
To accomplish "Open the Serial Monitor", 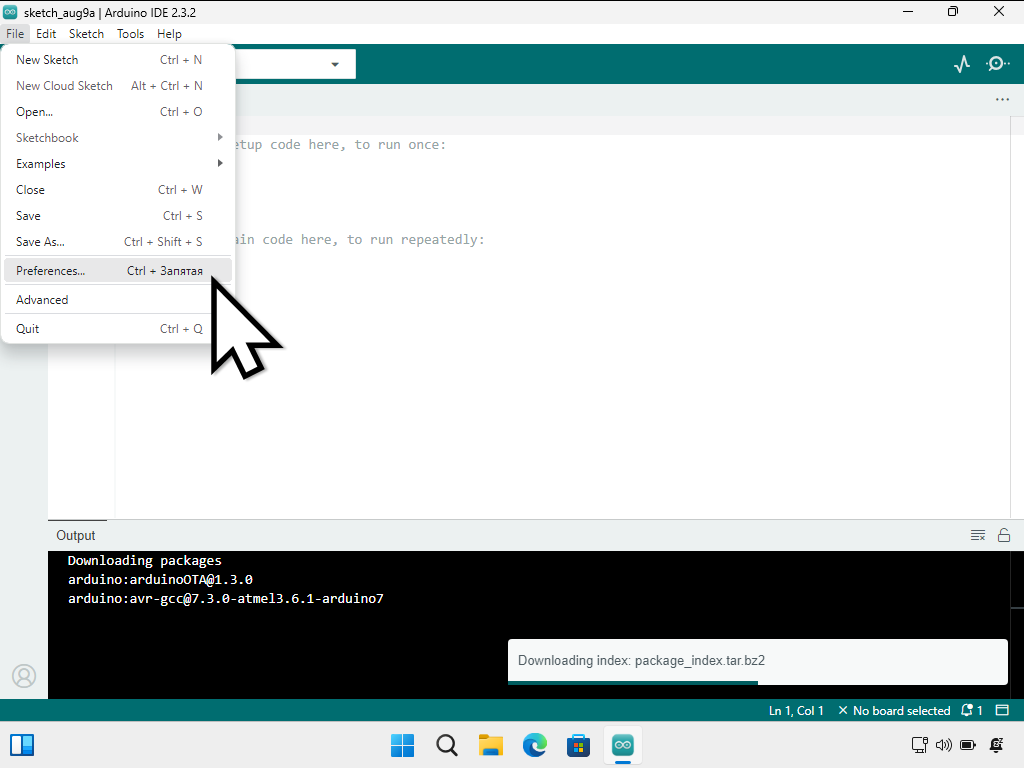I will [x=997, y=64].
